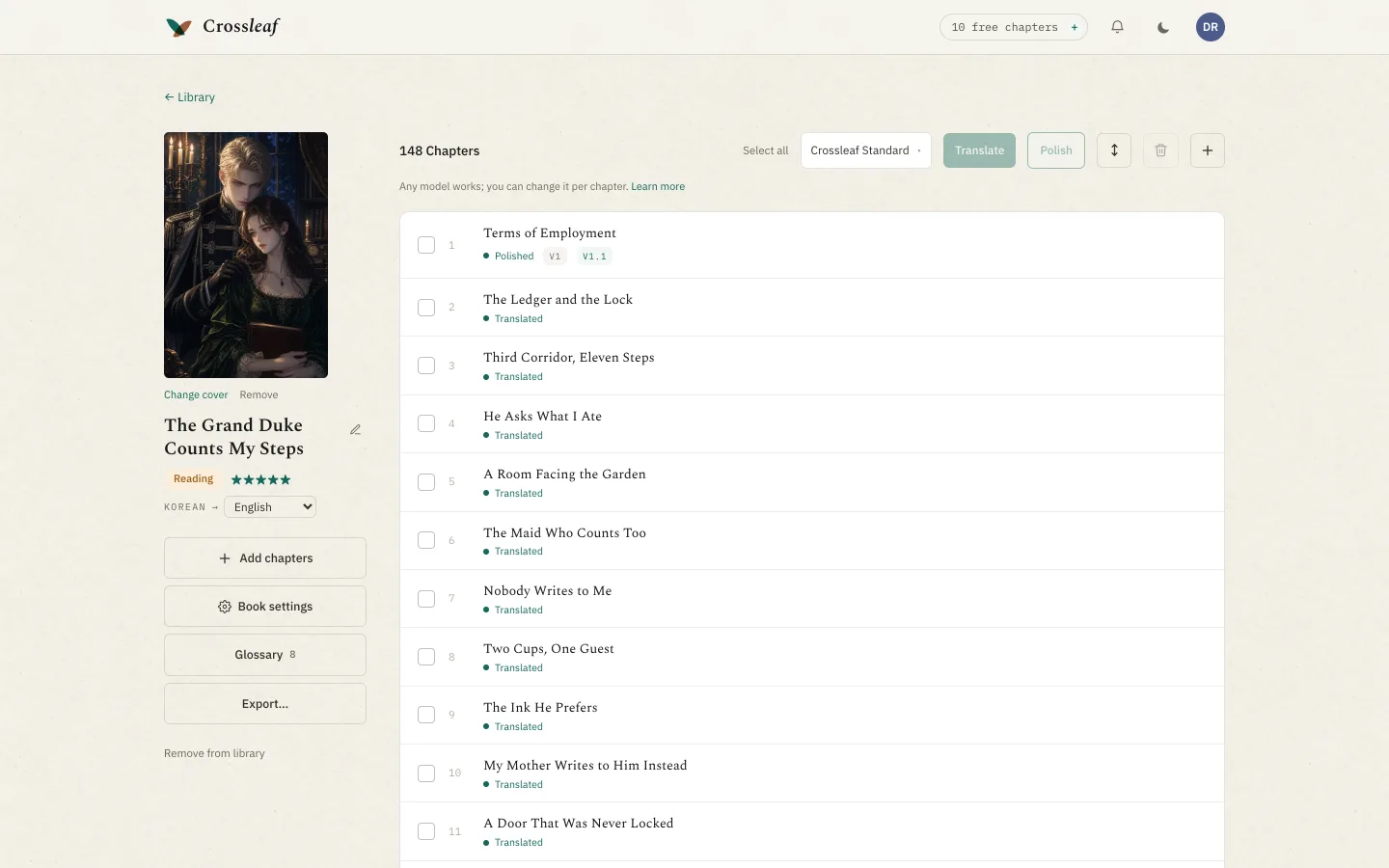Click the sort order arrows icon
The image size is (1389, 868).
click(1114, 150)
